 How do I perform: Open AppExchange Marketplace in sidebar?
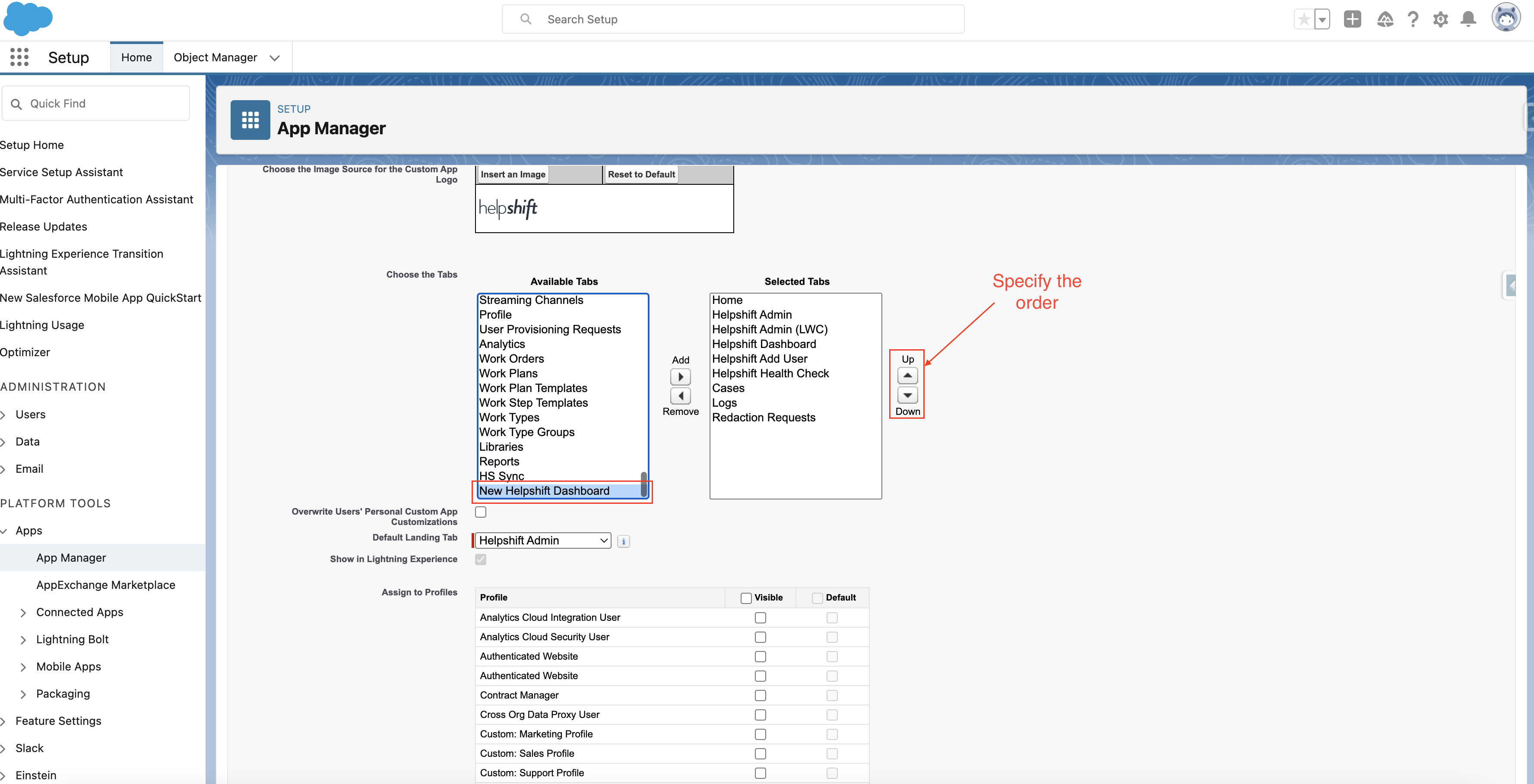(x=105, y=585)
